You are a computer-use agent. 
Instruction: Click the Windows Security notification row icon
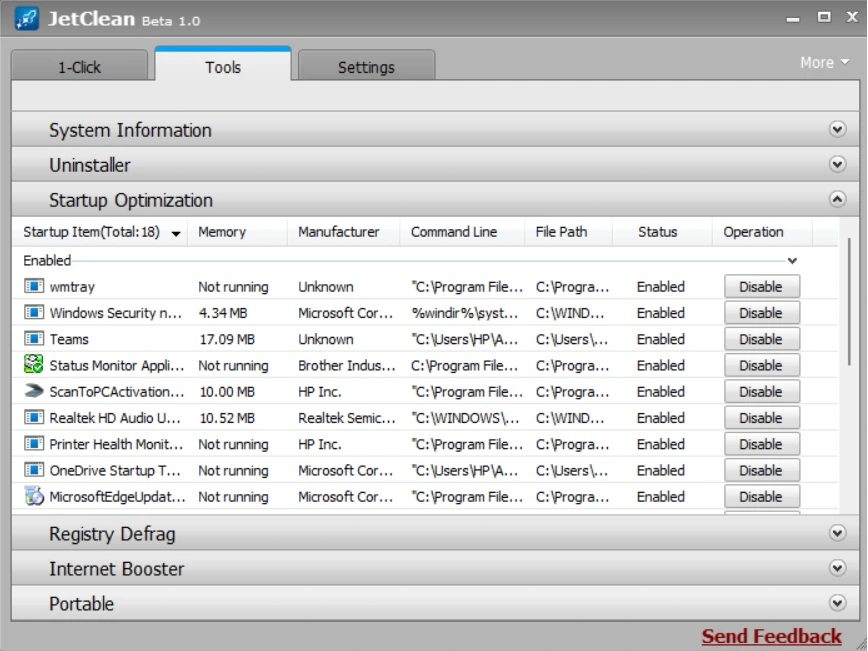click(34, 312)
